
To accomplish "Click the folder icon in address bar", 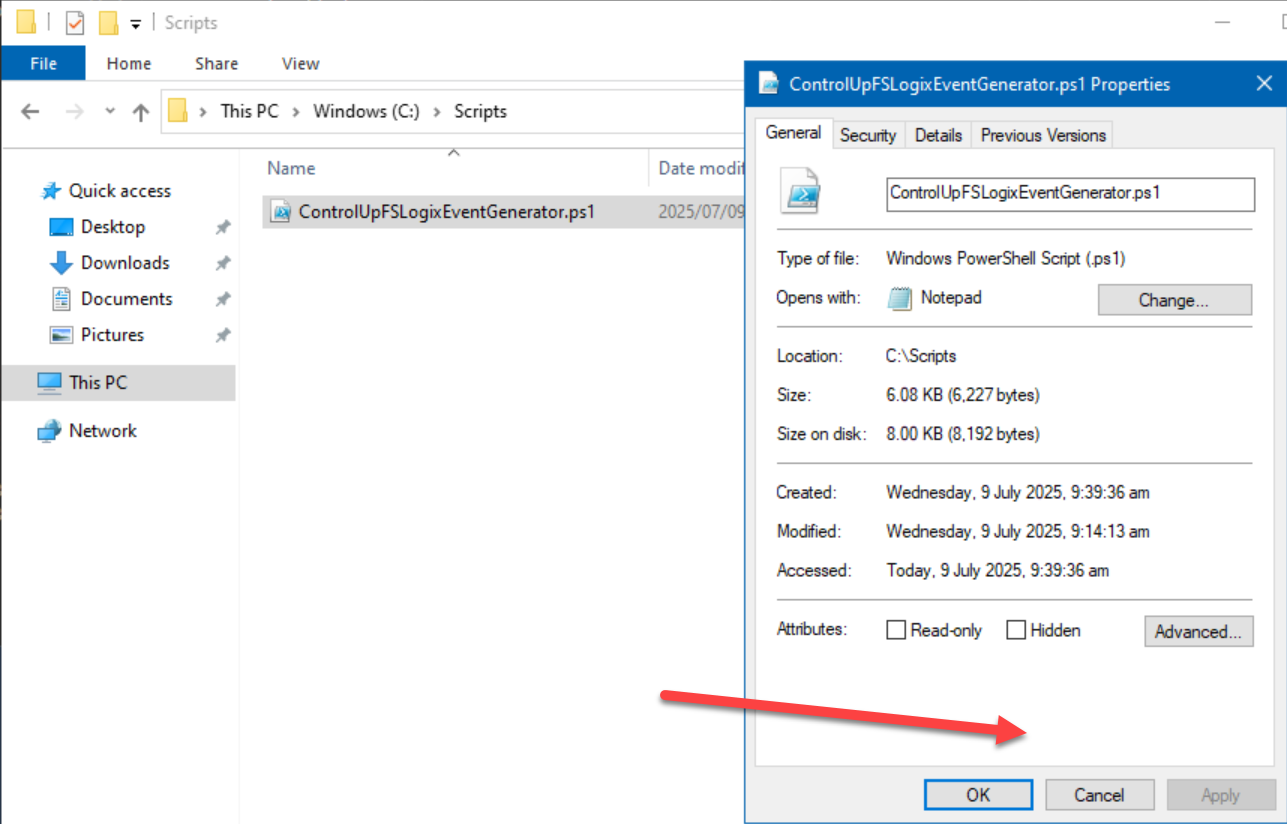I will click(178, 111).
